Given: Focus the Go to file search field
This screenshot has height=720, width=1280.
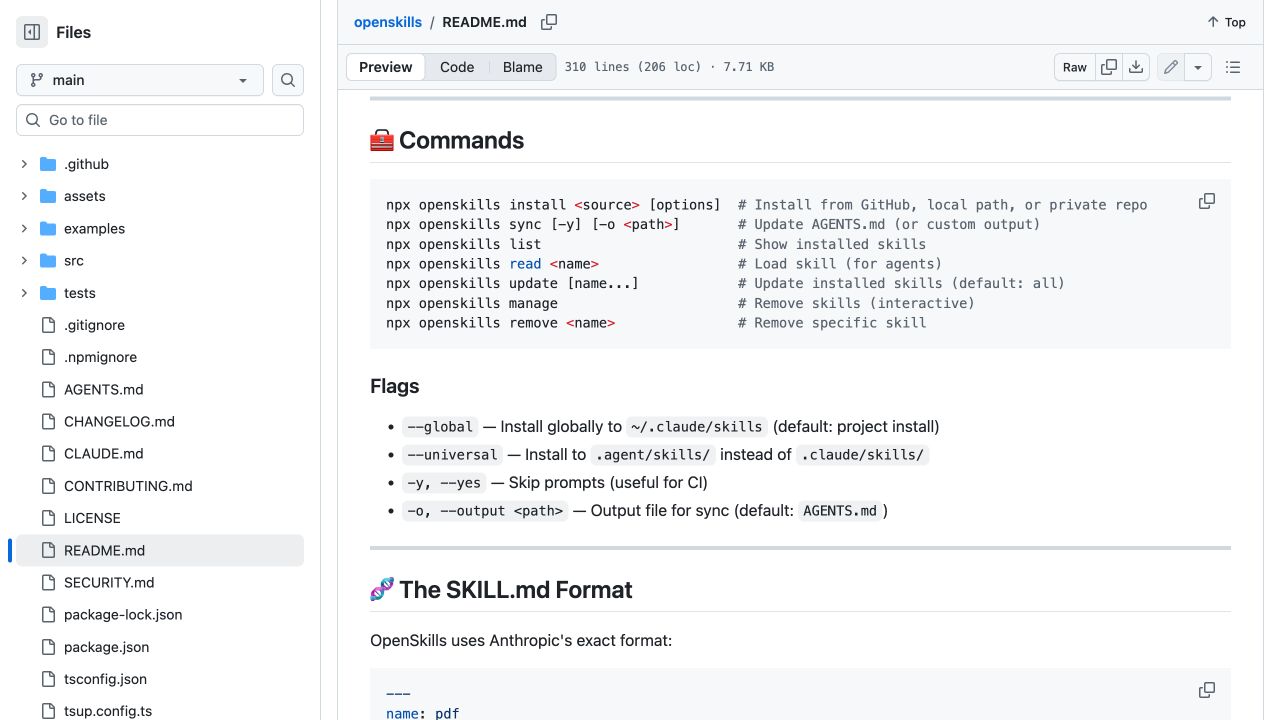Looking at the screenshot, I should 160,120.
